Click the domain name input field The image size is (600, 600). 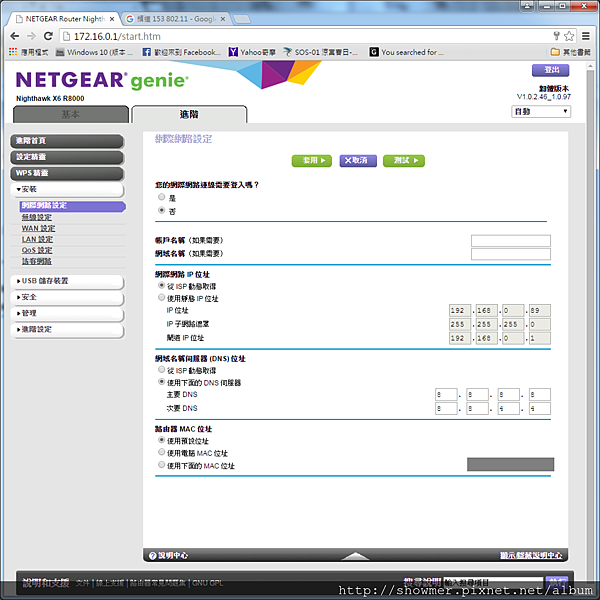click(511, 254)
